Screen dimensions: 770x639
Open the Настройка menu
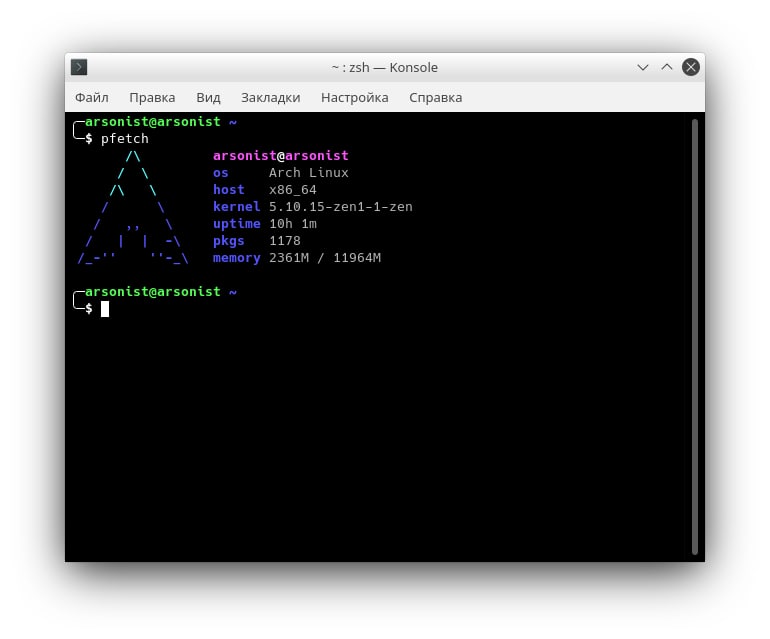coord(355,97)
